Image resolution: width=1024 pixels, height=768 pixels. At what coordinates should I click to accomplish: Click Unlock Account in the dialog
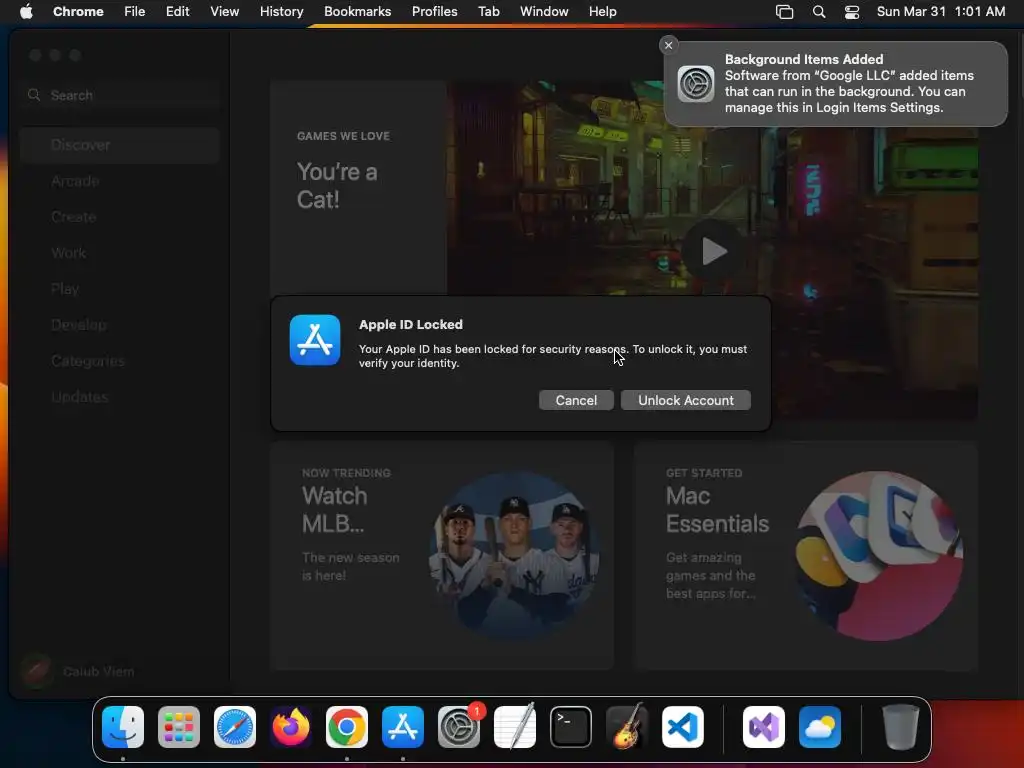686,400
